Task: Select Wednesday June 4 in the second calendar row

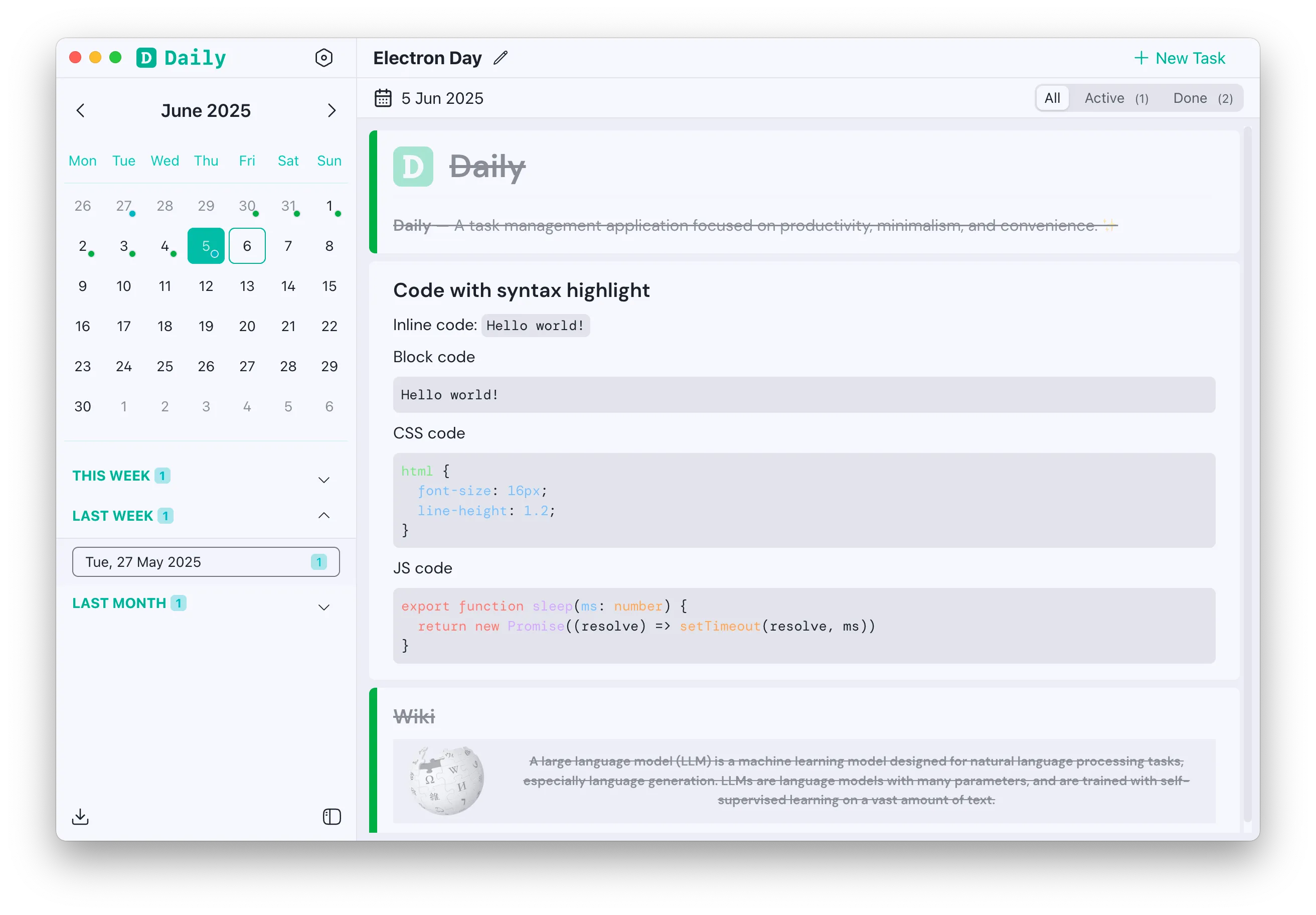Action: [165, 246]
